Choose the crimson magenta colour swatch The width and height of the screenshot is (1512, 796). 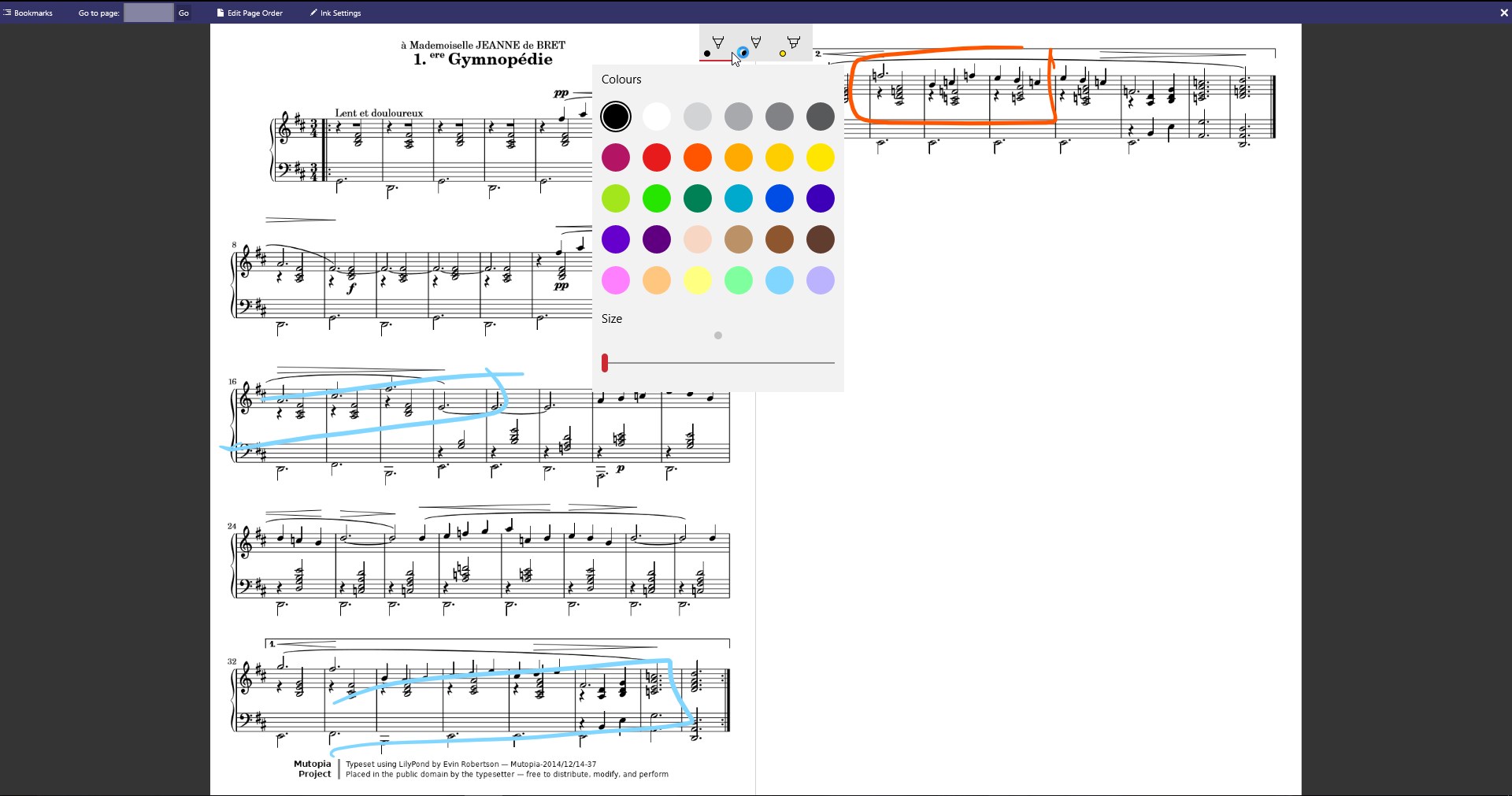point(616,157)
